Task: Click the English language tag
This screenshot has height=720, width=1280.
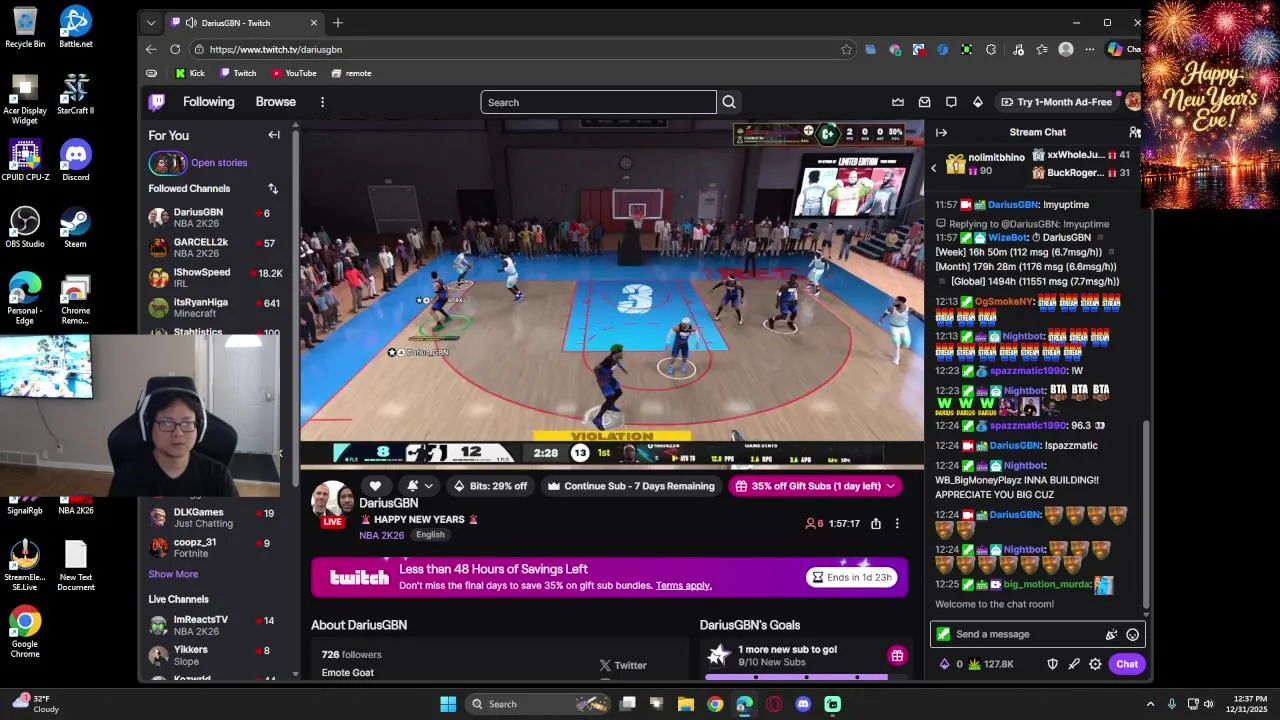Action: (x=430, y=535)
